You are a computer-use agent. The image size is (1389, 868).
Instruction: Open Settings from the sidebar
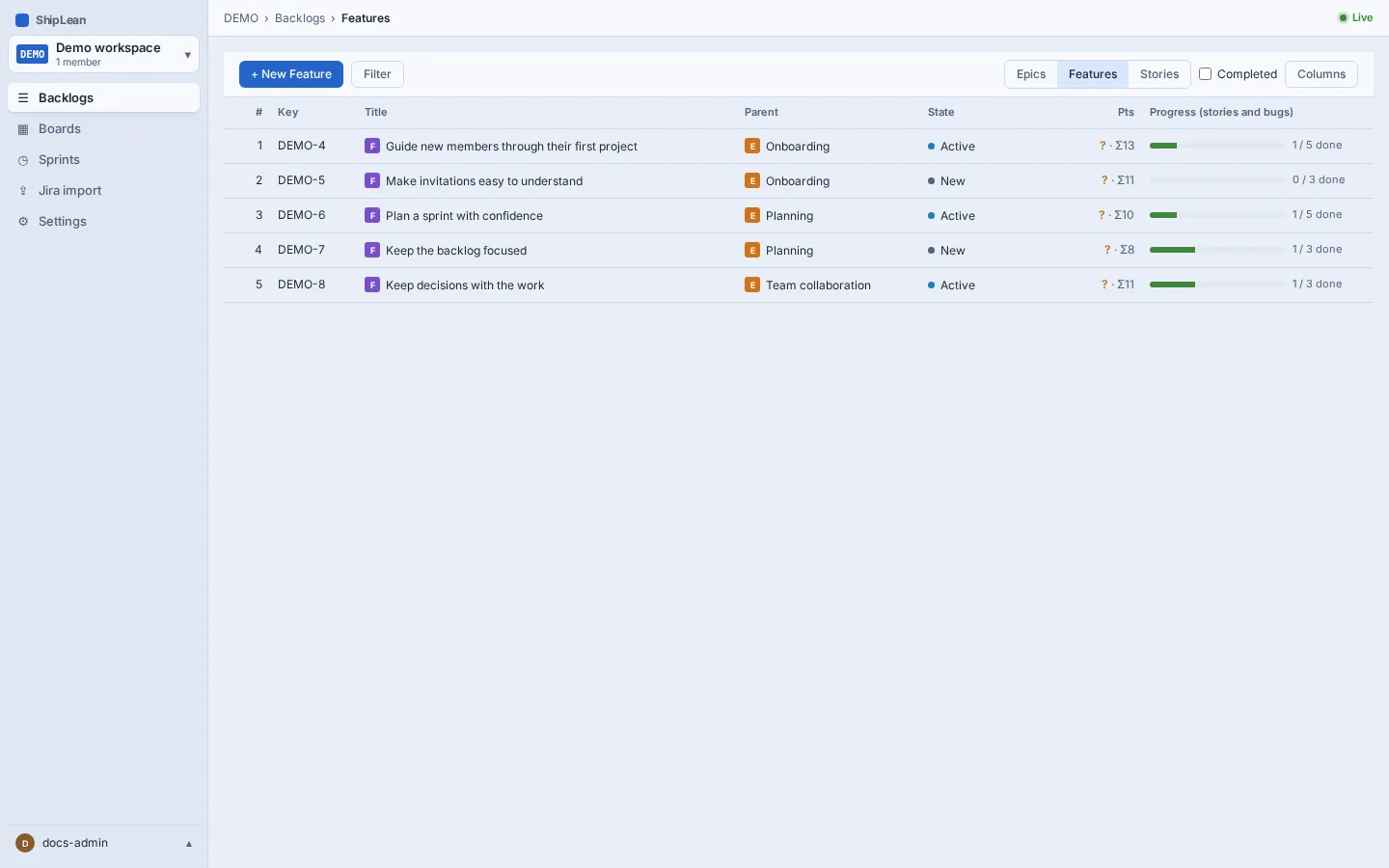point(104,222)
